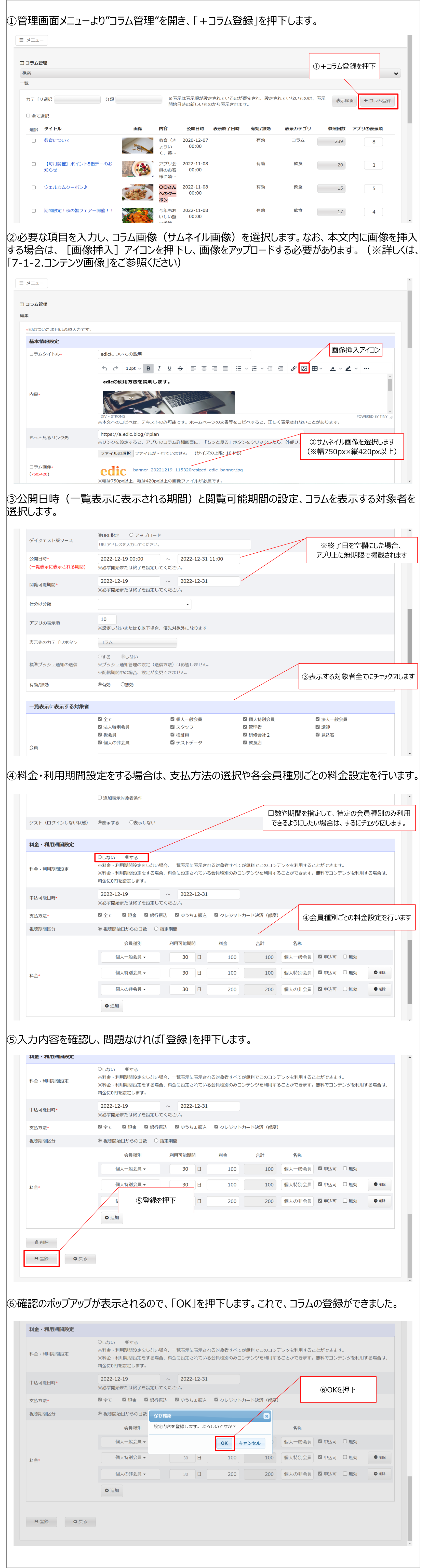Click the undo arrow in the editor toolbar

coord(105,368)
